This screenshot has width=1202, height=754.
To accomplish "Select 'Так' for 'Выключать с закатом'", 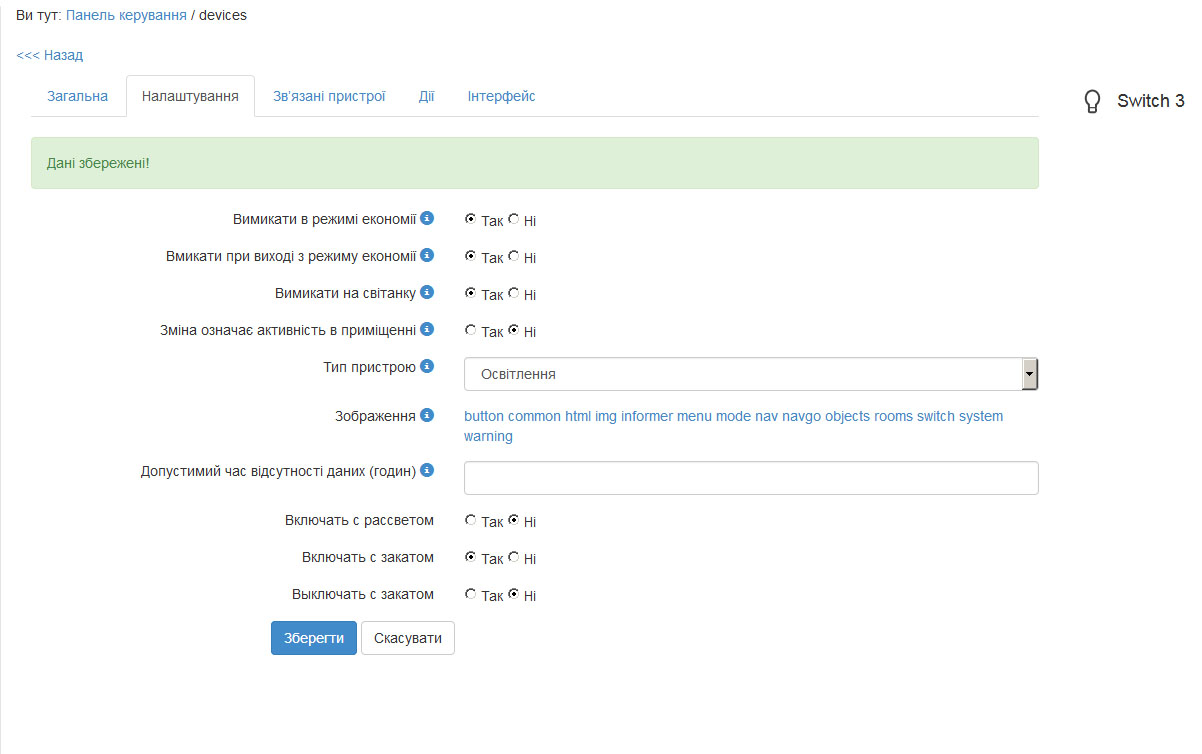I will (470, 594).
